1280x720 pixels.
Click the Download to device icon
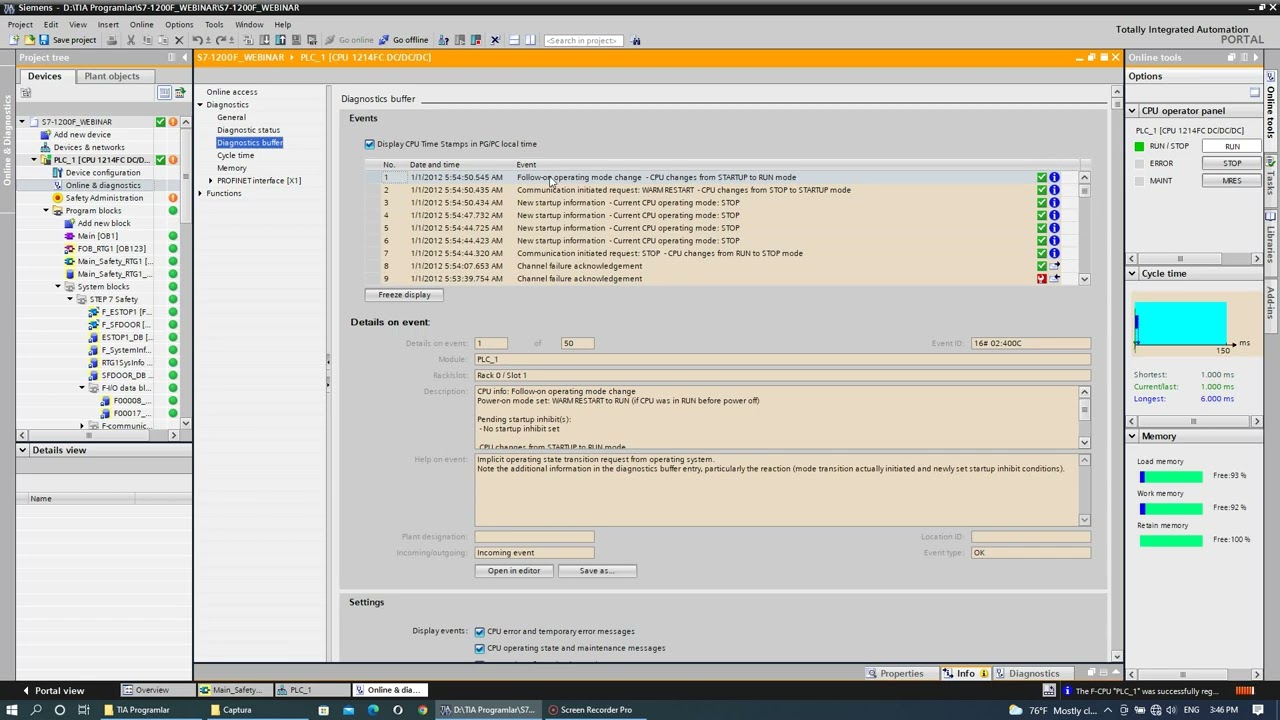[x=264, y=40]
